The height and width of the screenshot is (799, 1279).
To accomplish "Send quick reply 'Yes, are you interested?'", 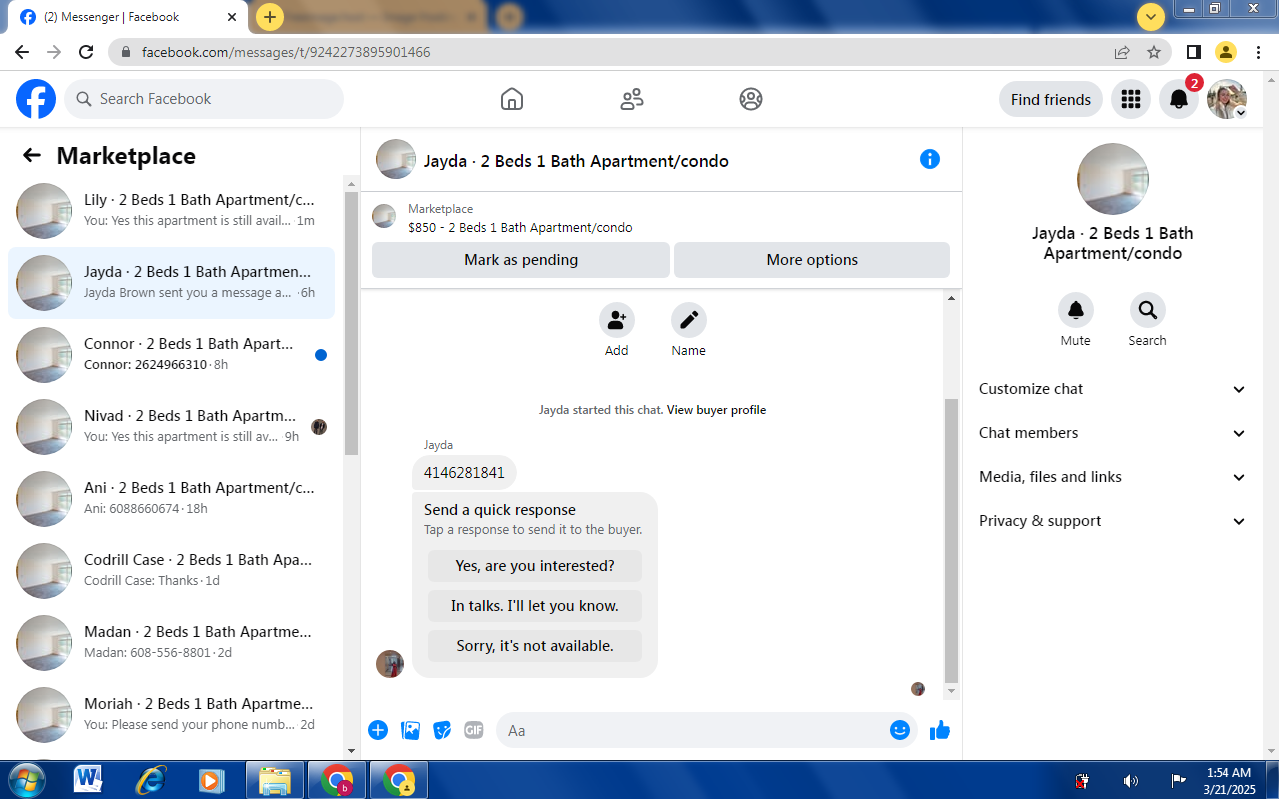I will [x=535, y=566].
